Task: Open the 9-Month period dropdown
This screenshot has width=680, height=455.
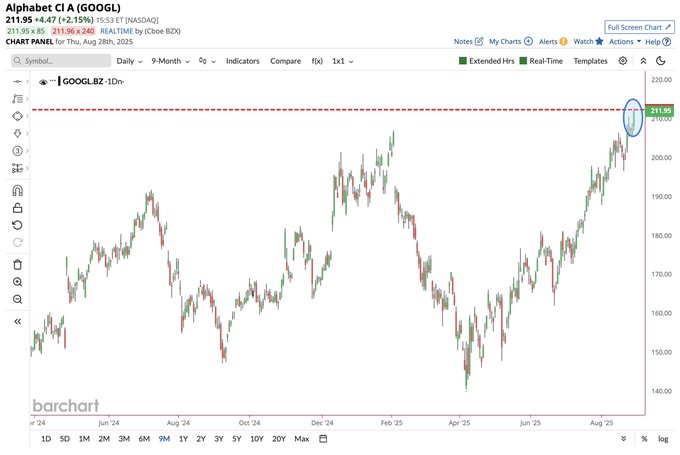Action: tap(170, 61)
